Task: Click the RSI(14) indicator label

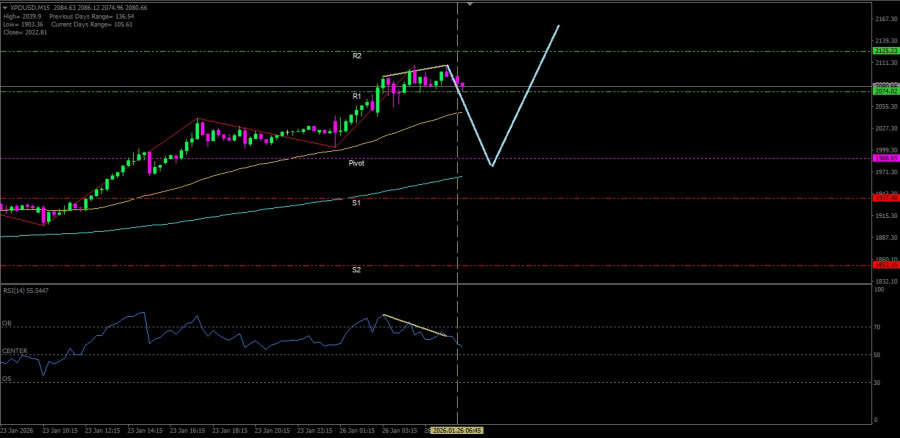Action: (x=26, y=290)
